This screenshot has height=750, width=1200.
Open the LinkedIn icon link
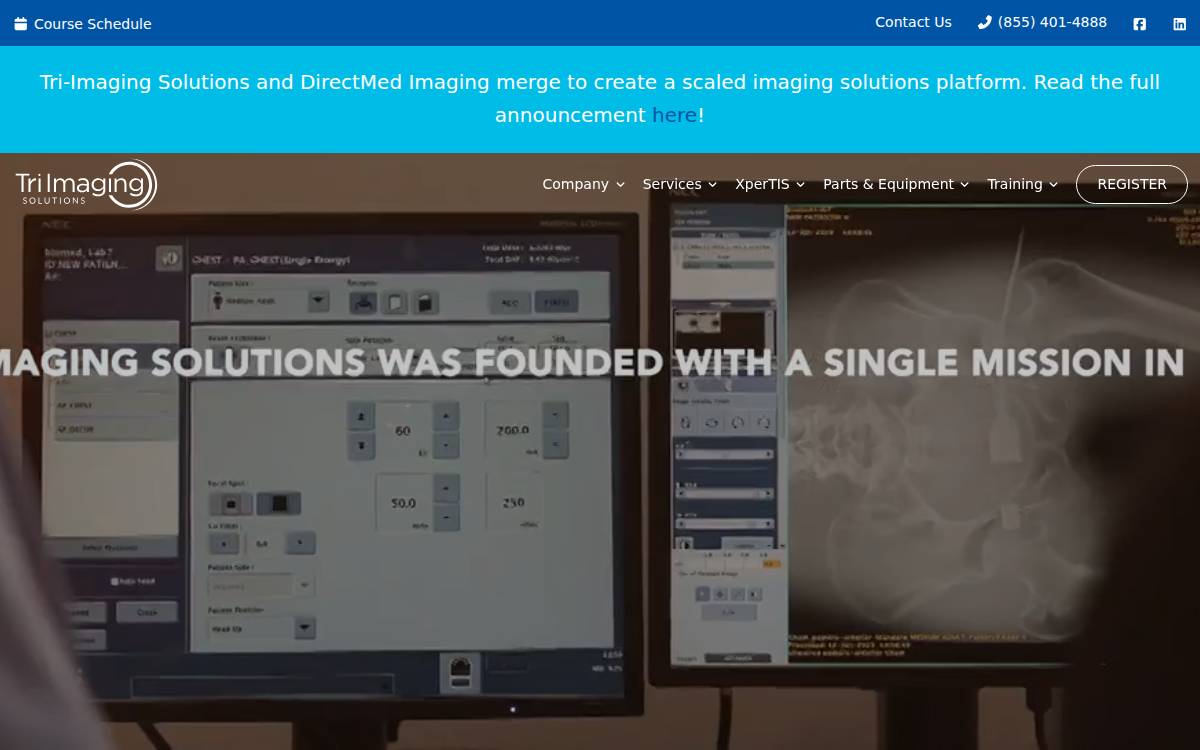(x=1179, y=23)
